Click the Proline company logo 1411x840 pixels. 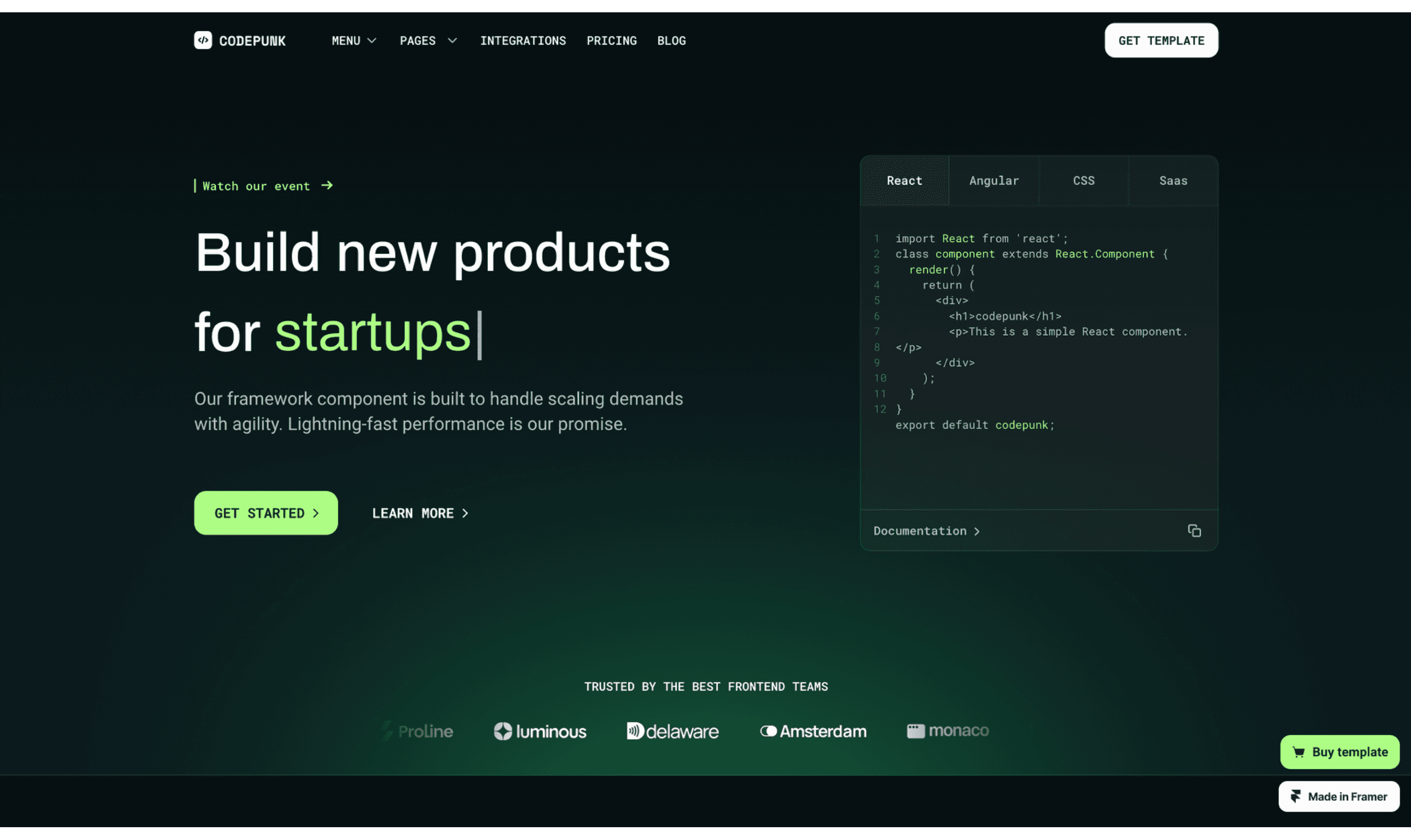click(417, 732)
